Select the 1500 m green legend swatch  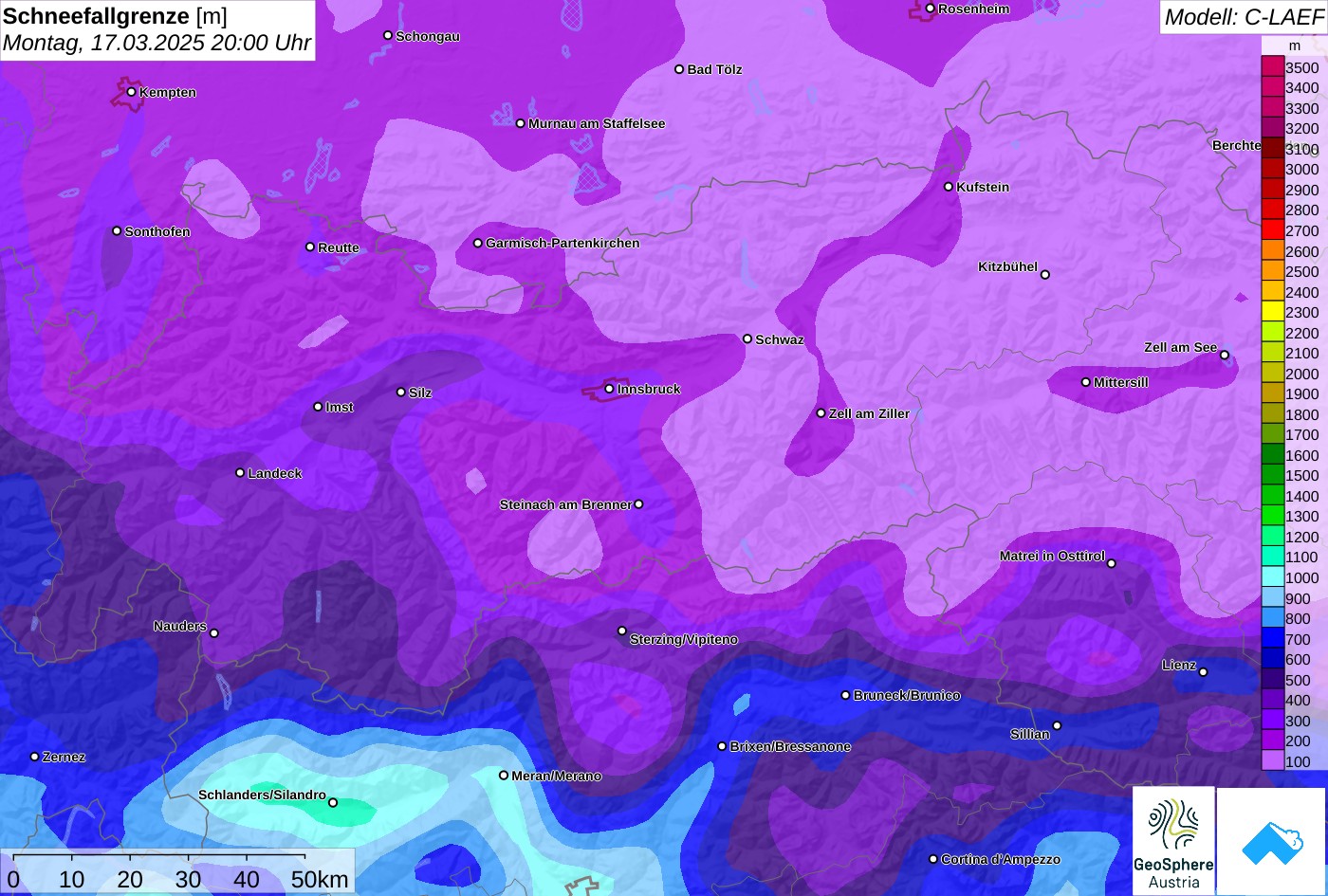1272,475
